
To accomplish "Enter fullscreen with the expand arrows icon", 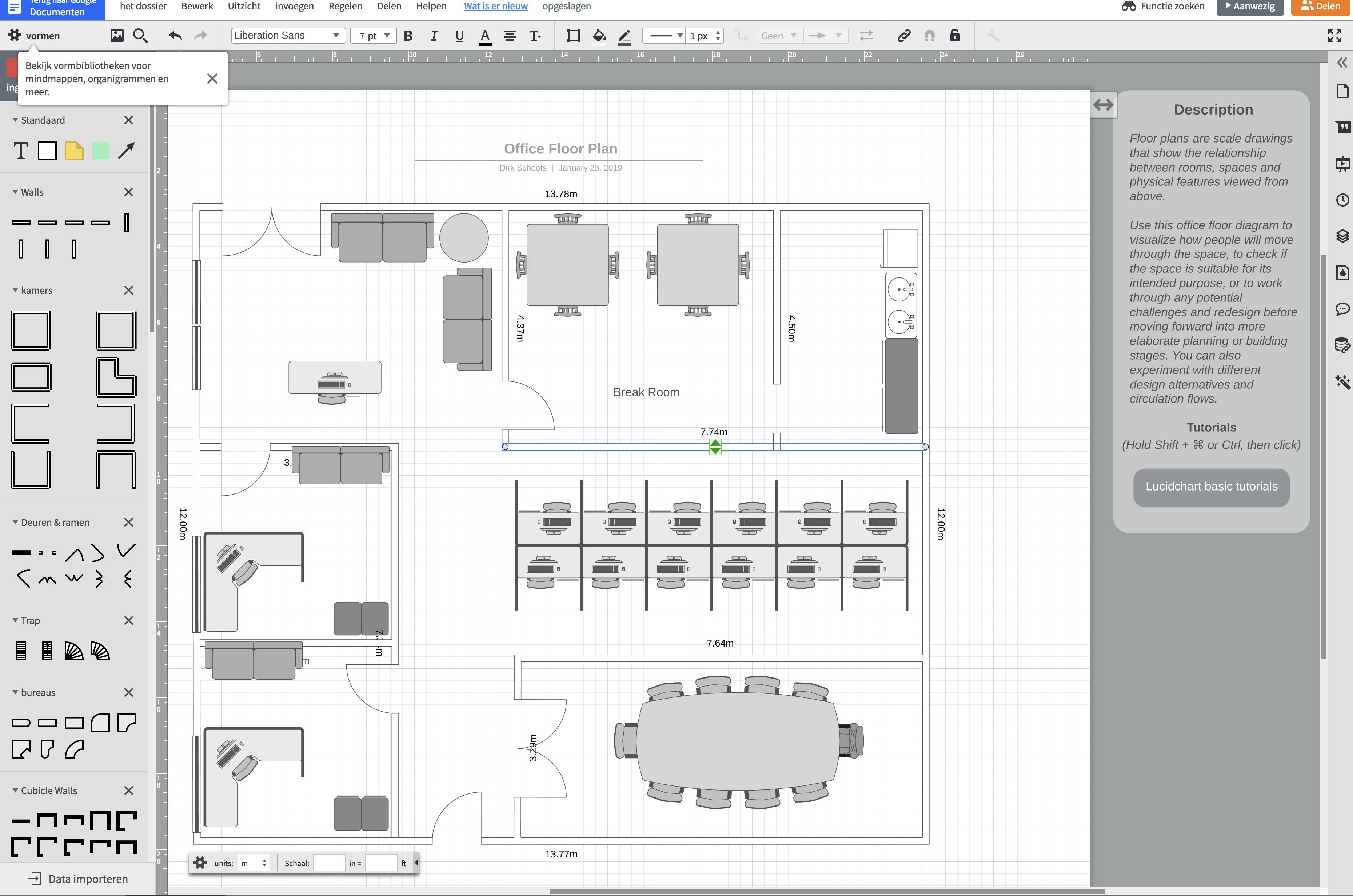I will (x=1335, y=35).
